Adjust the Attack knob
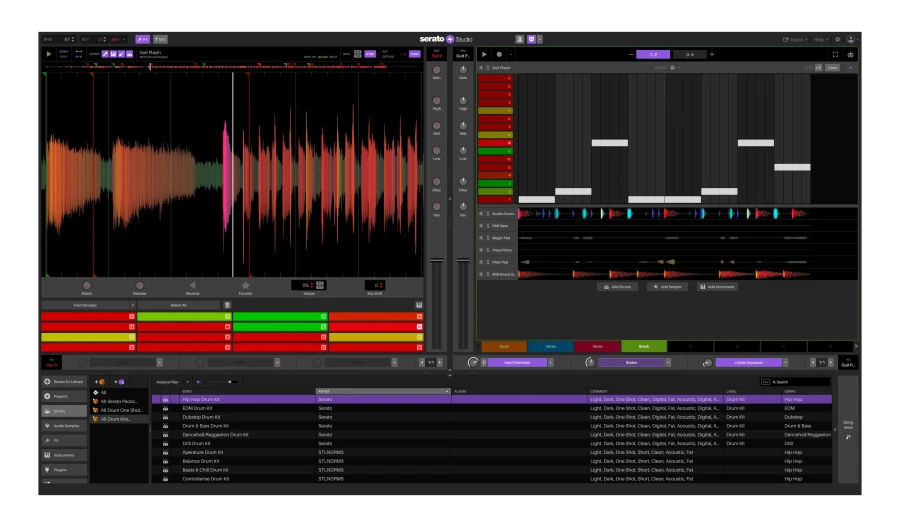 click(87, 285)
